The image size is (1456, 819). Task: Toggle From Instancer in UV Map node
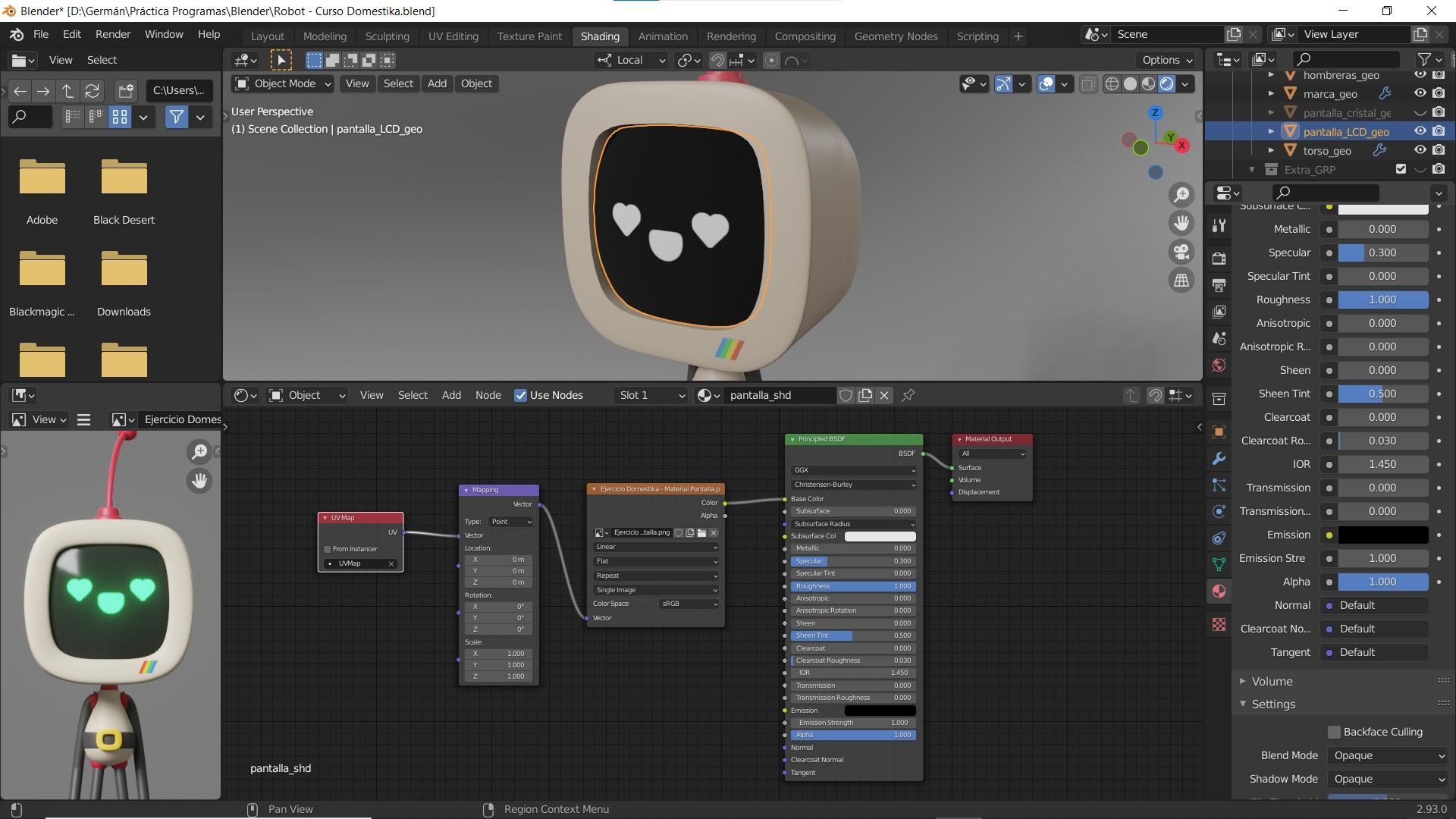(x=327, y=549)
